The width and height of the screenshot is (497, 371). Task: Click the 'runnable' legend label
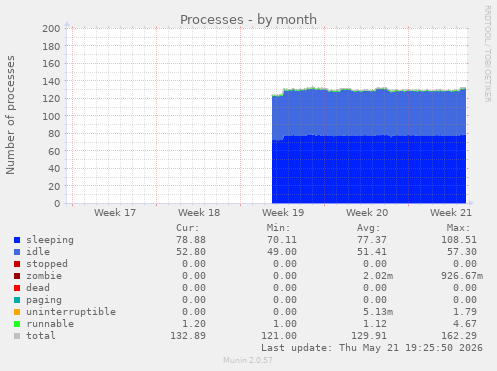tap(50, 324)
